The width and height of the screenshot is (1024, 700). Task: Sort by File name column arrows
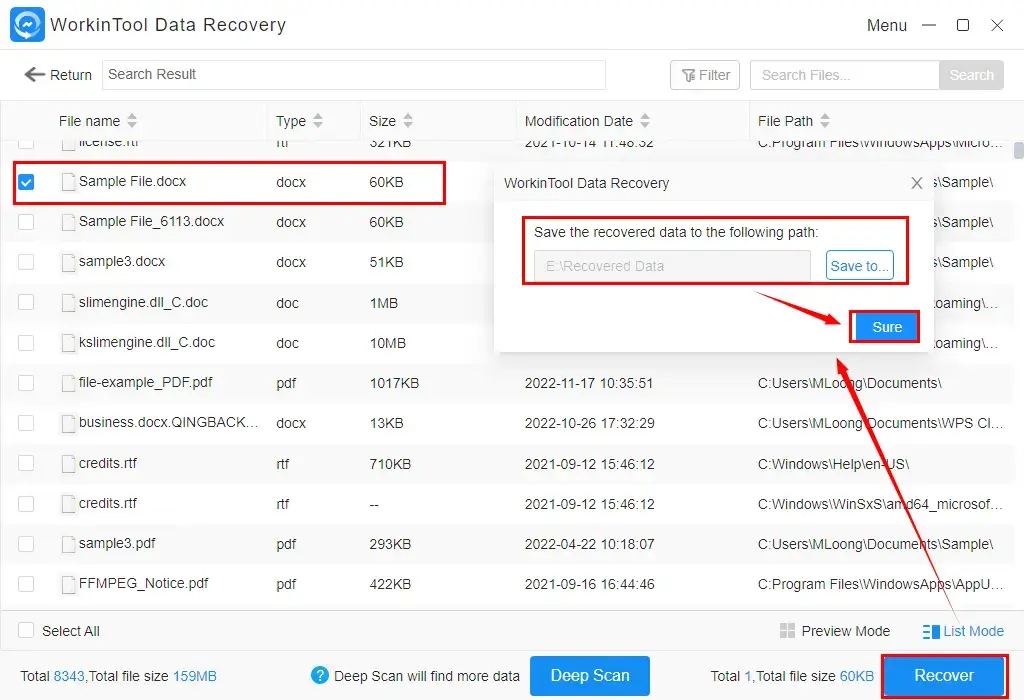pos(132,121)
